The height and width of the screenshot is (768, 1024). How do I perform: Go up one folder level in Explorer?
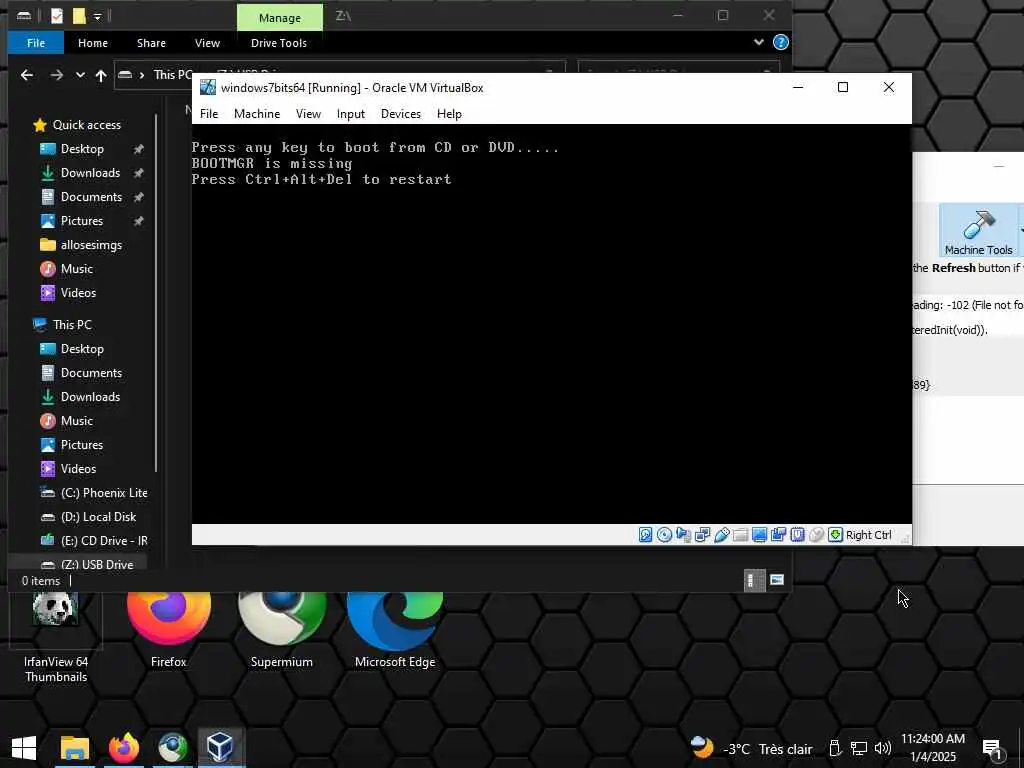(101, 75)
